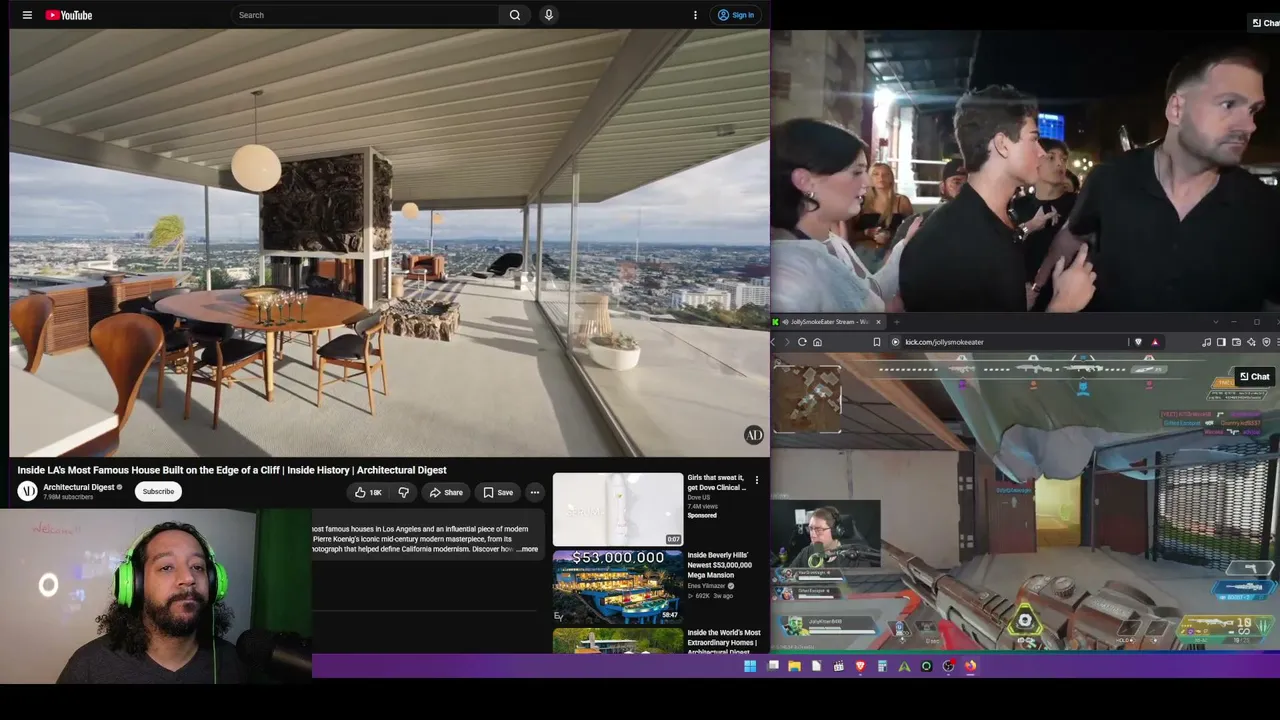Open the Windows Start menu
Image resolution: width=1280 pixels, height=720 pixels.
[750, 666]
